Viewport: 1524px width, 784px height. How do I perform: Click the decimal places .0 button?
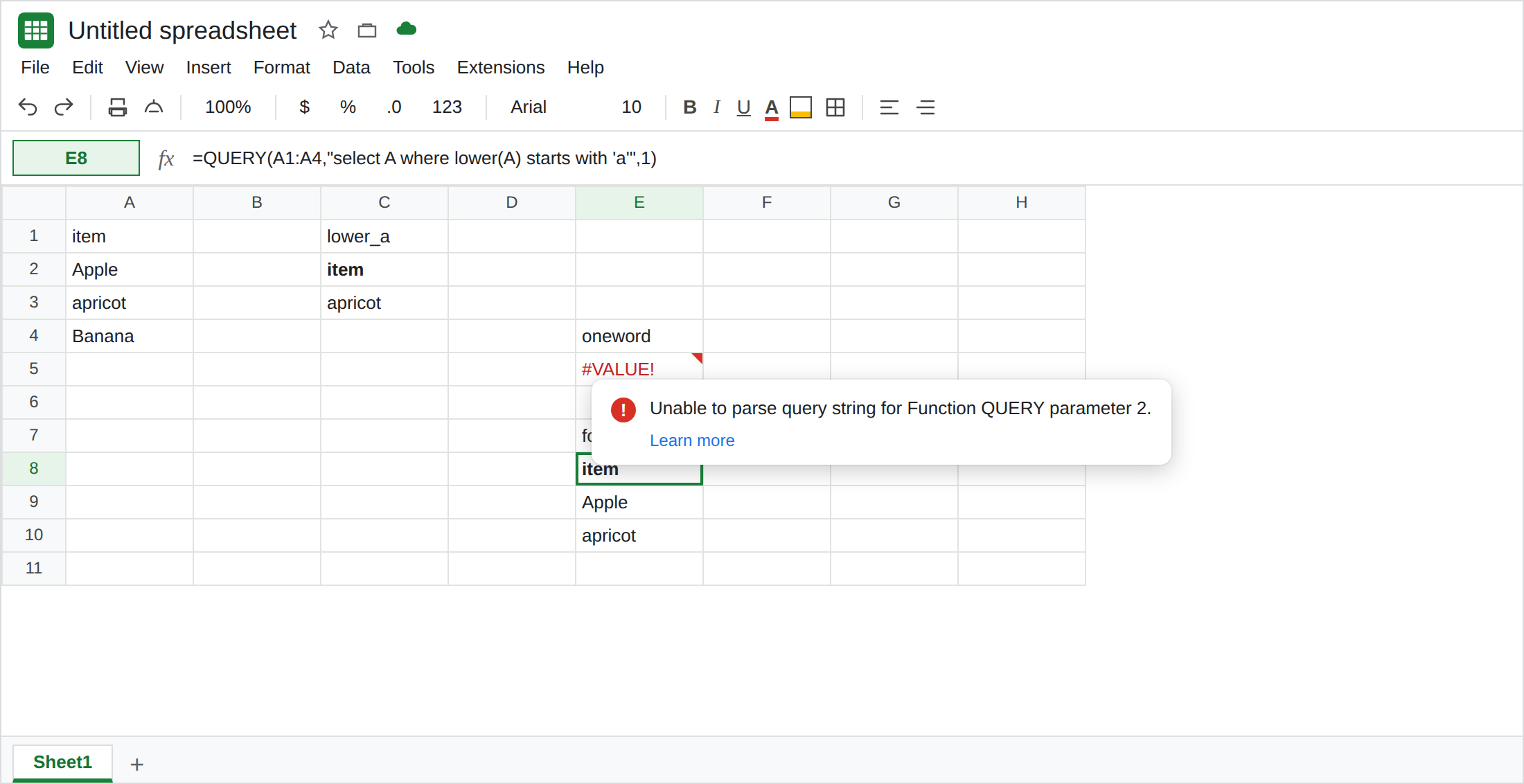(394, 107)
